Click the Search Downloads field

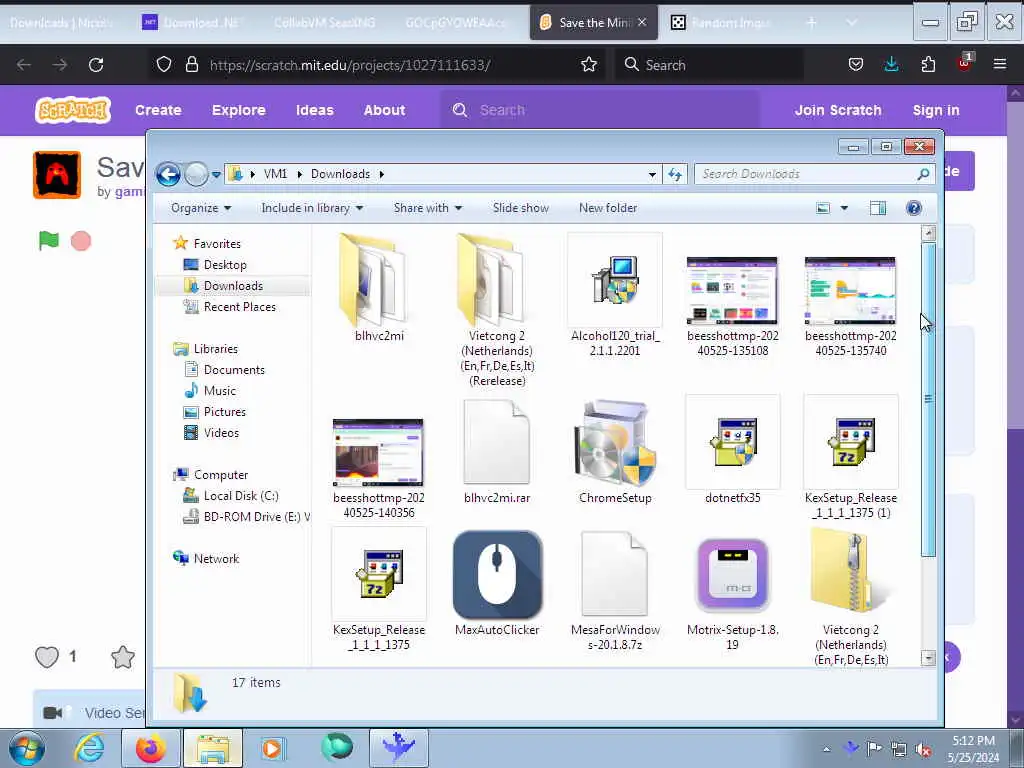[814, 174]
